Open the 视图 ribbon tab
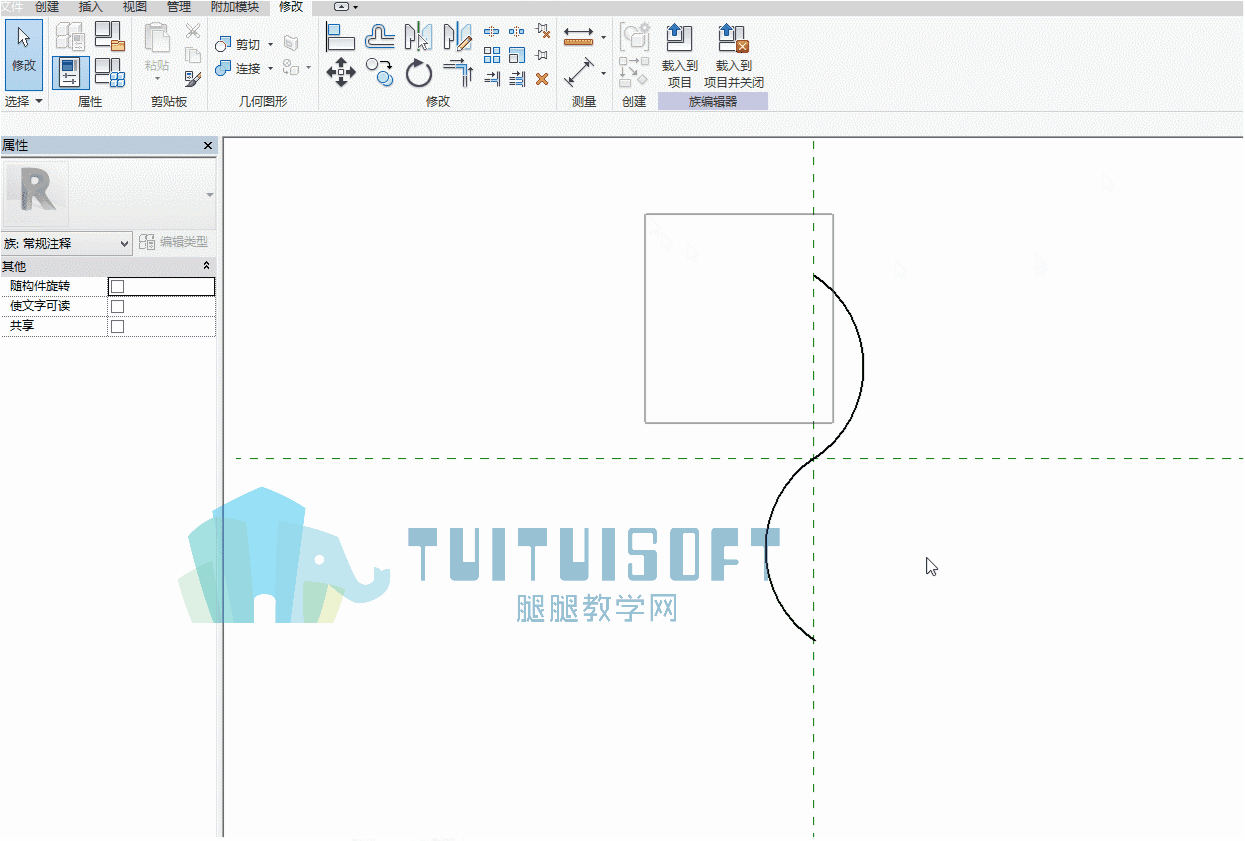The width and height of the screenshot is (1245, 841). click(x=134, y=7)
